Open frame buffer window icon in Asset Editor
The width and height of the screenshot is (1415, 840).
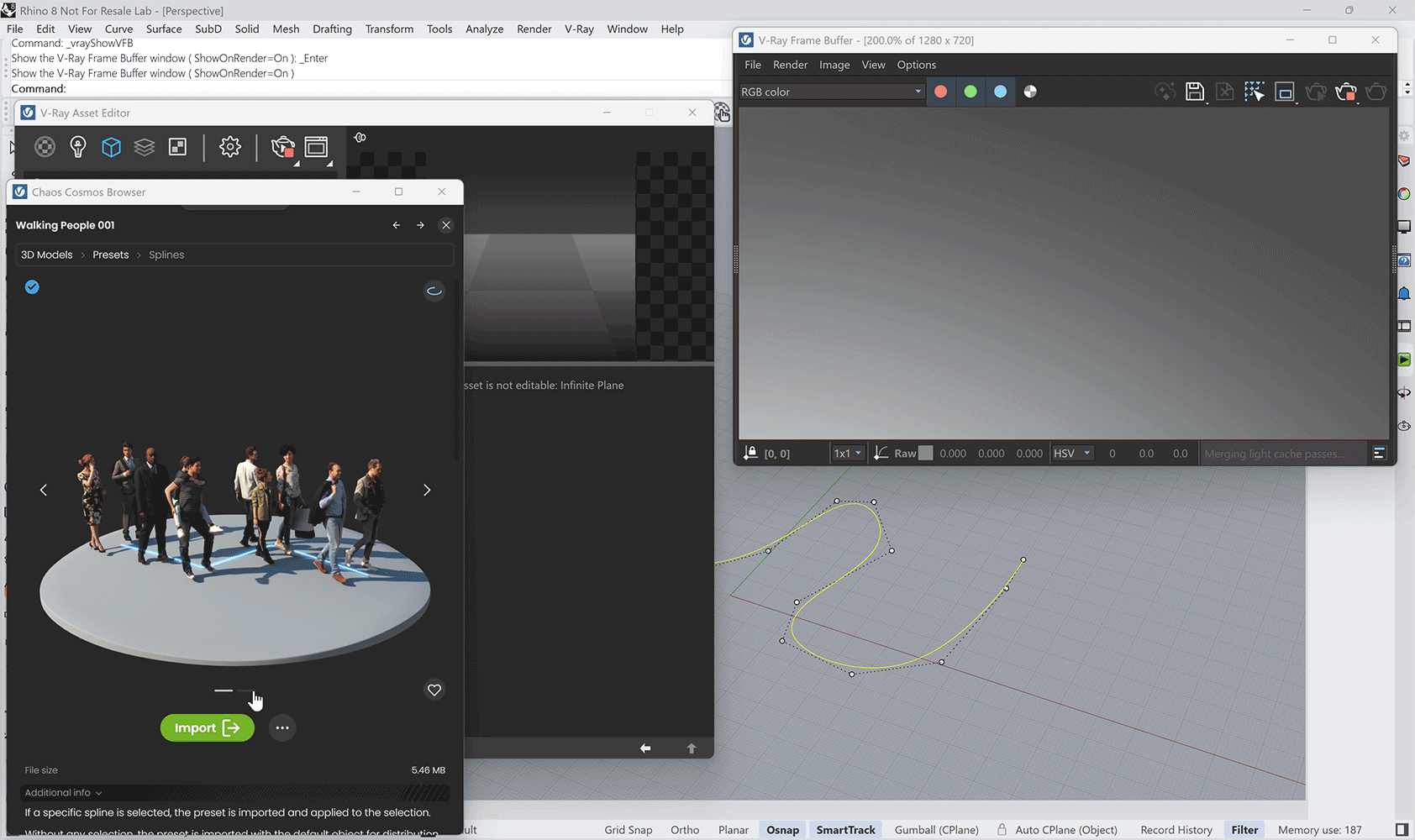(x=317, y=147)
